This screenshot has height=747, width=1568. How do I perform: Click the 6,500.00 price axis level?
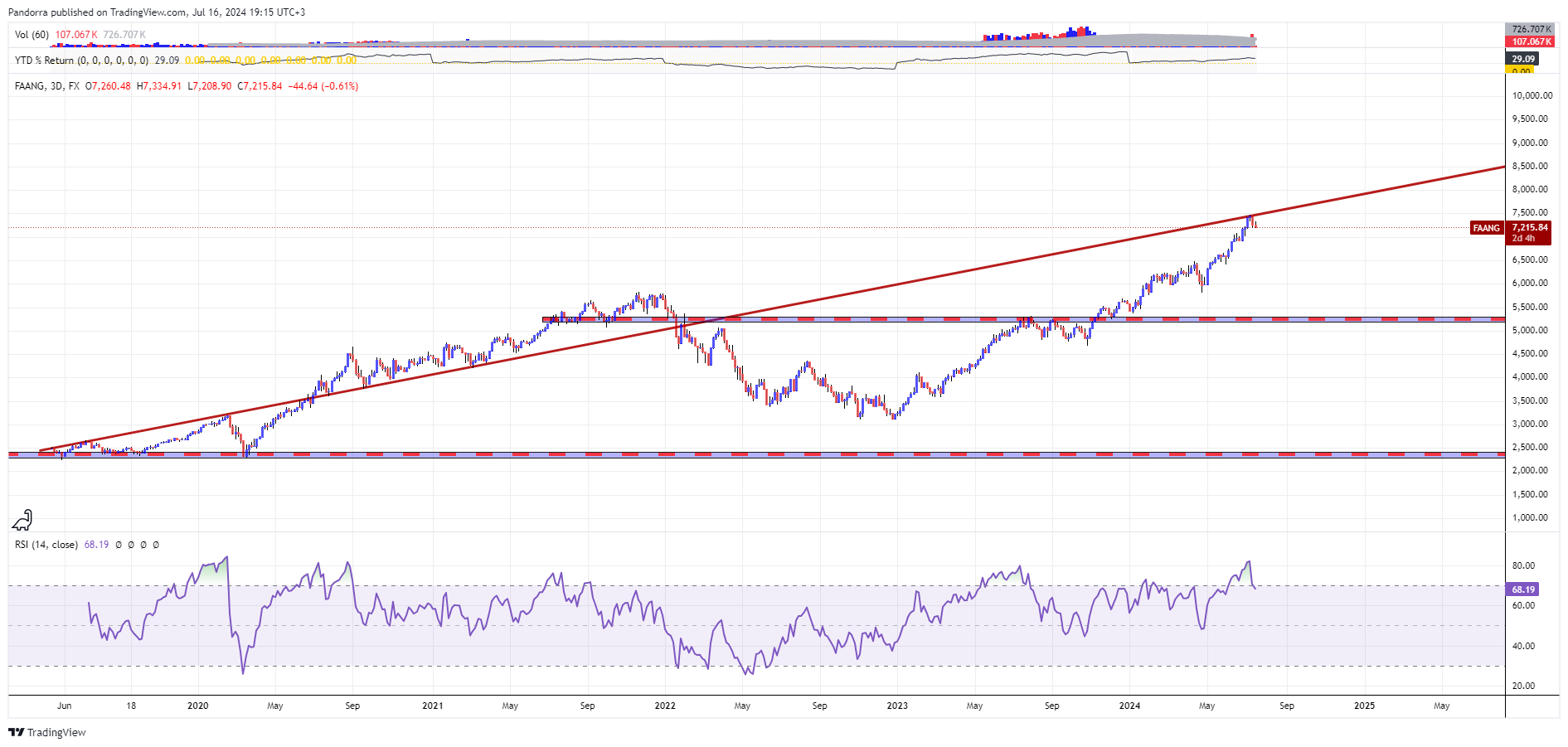tap(1532, 260)
